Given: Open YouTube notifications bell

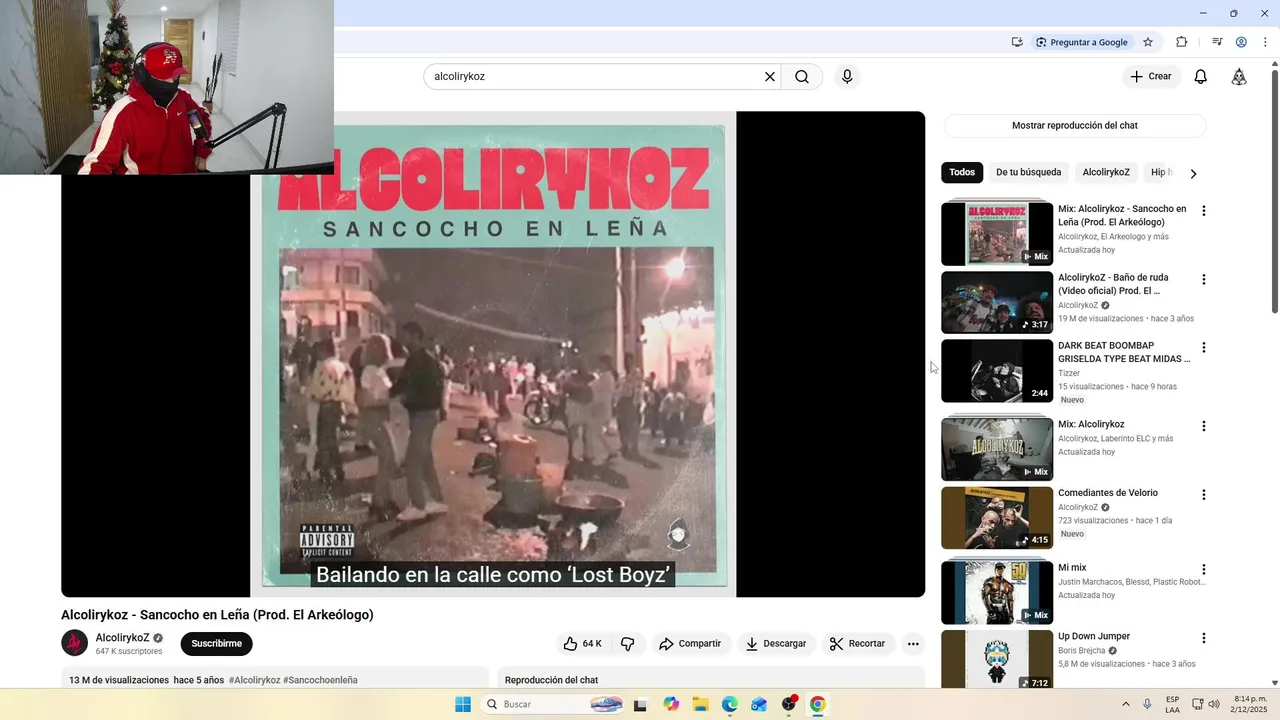Looking at the screenshot, I should [x=1201, y=77].
